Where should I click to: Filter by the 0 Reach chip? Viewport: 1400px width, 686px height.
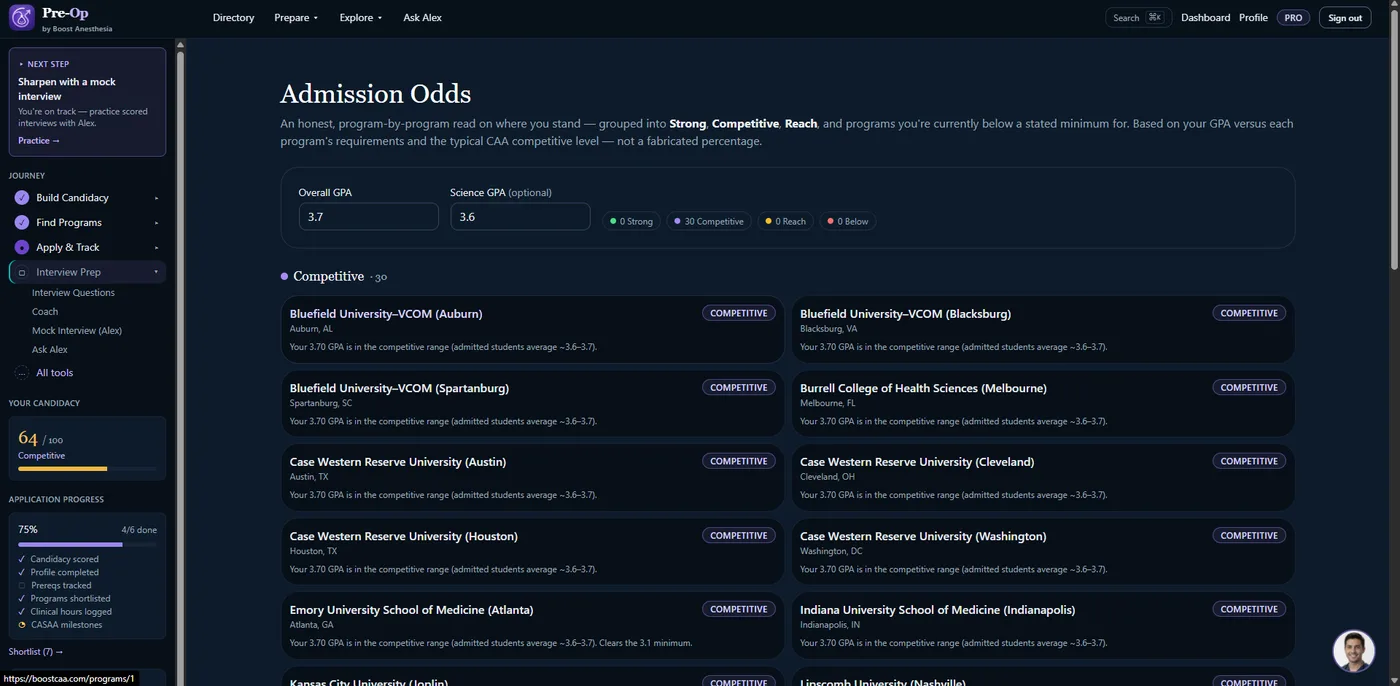[x=786, y=221]
